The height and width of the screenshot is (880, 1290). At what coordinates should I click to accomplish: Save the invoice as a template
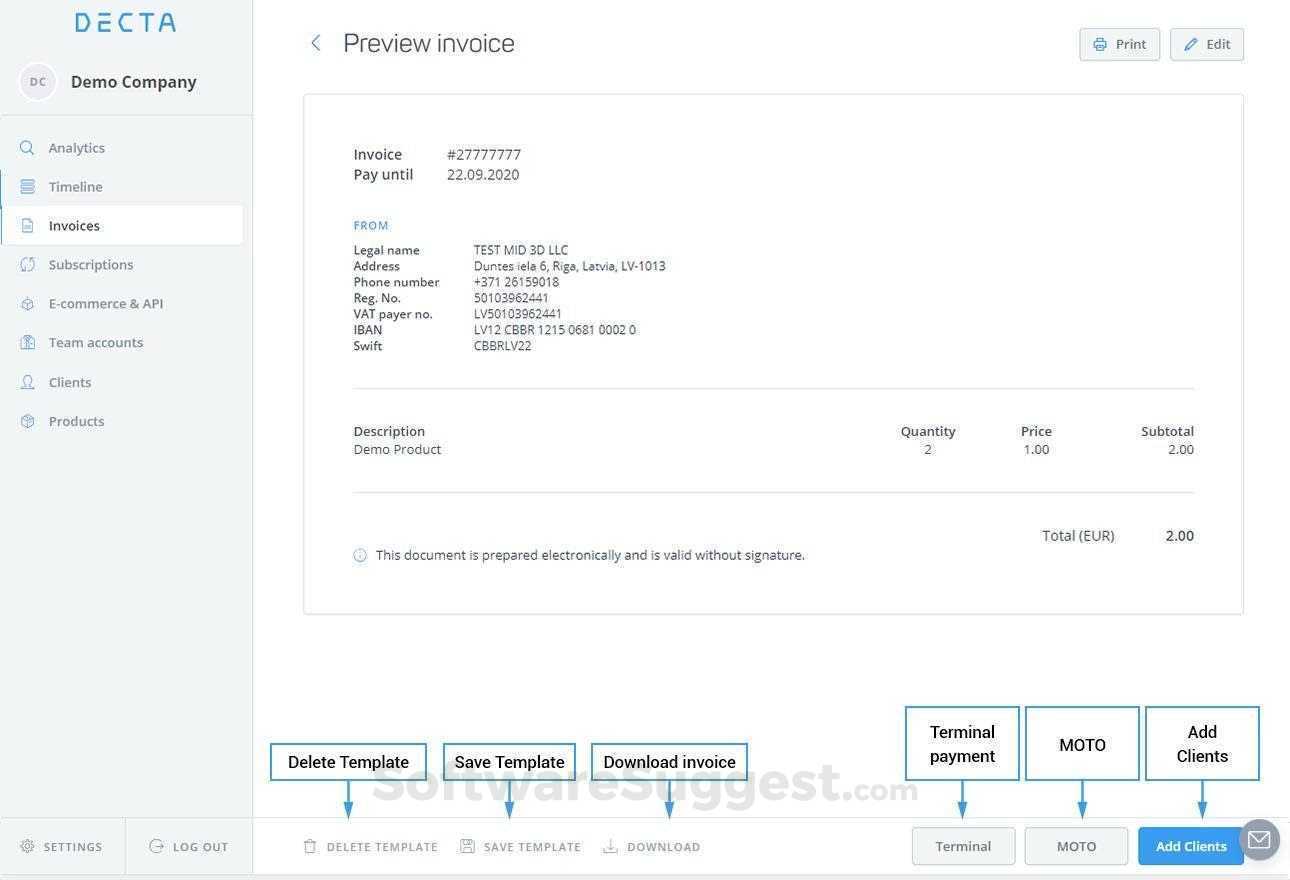tap(521, 846)
